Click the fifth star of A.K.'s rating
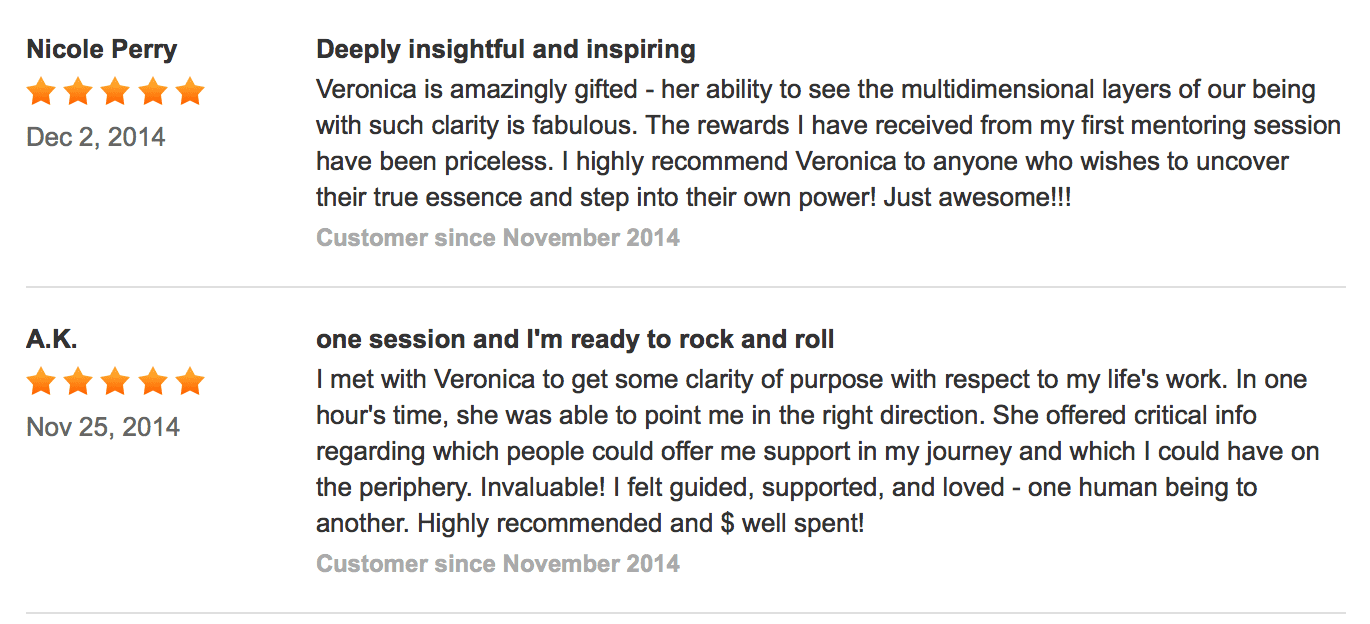 189,381
